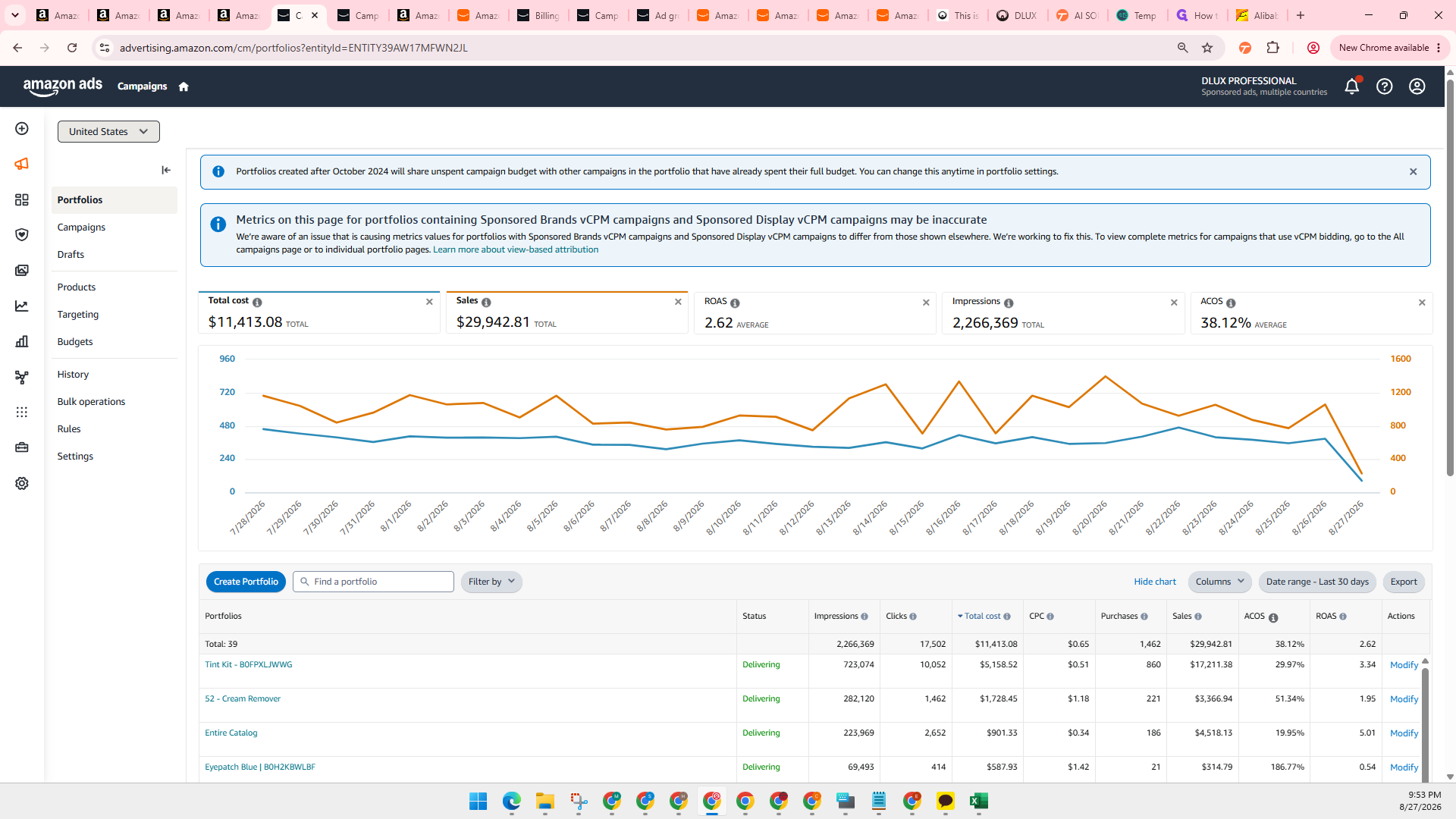Screen dimensions: 1456x819
Task: Show info tooltip for Impressions column header
Action: coord(864,617)
